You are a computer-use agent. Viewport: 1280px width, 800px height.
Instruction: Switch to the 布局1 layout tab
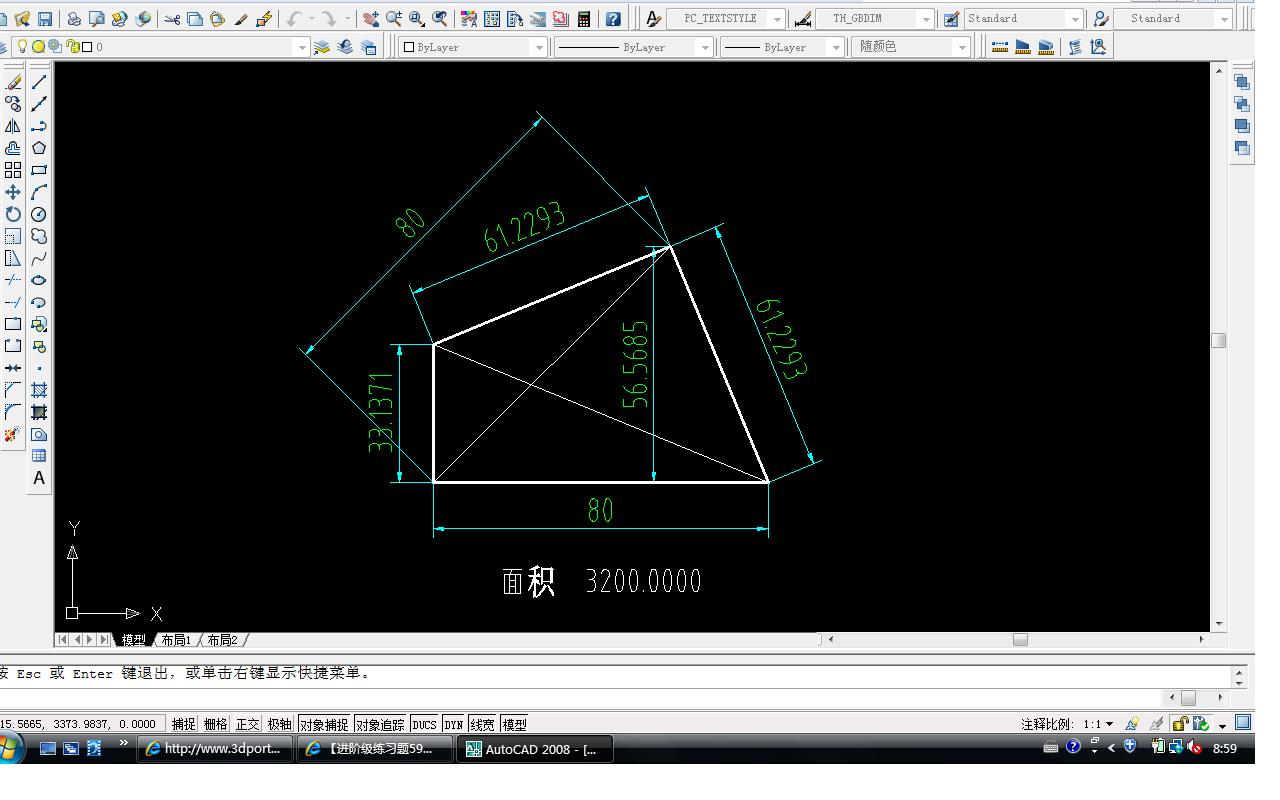(176, 640)
